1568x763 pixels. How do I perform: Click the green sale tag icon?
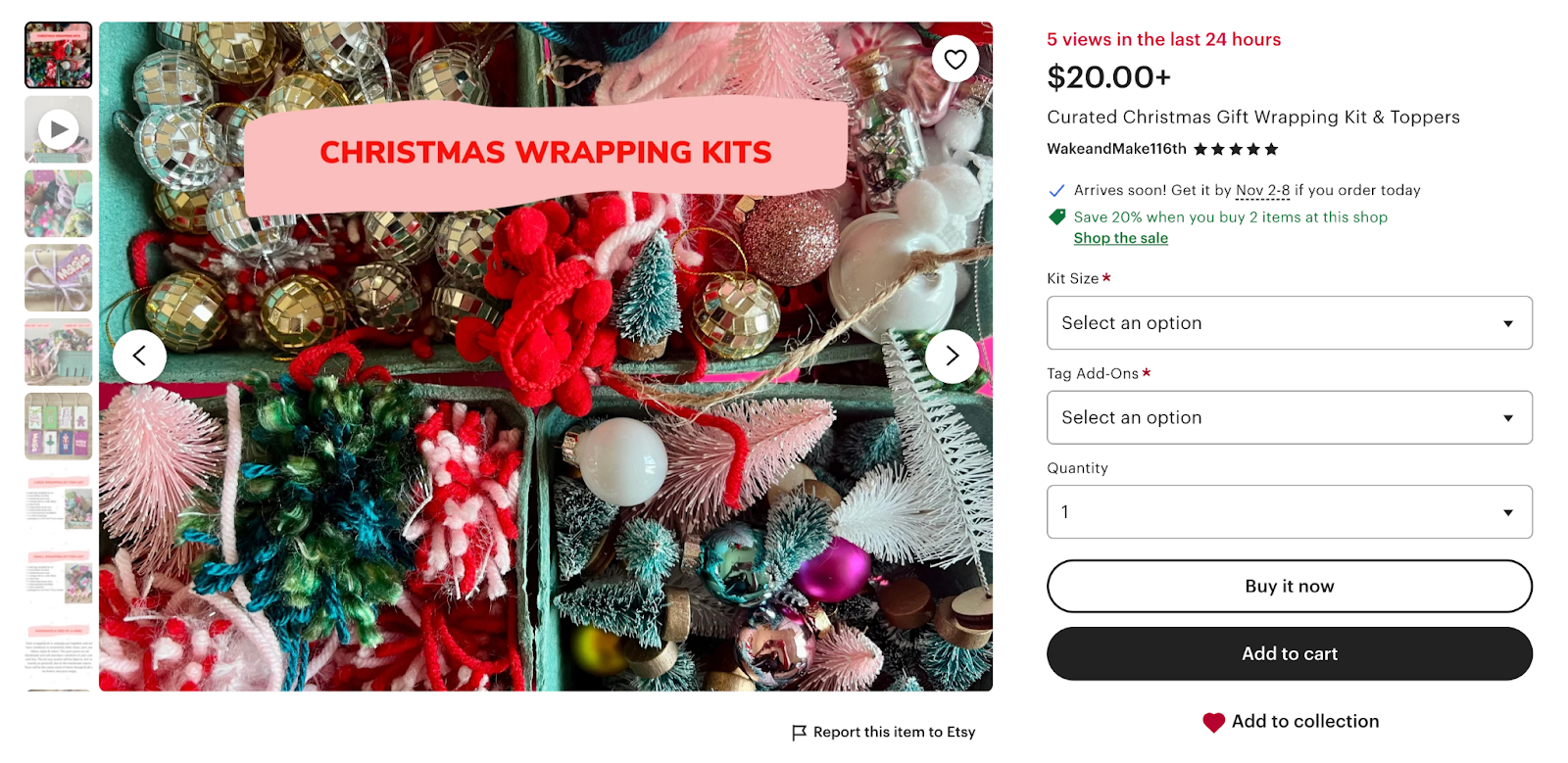(1056, 216)
